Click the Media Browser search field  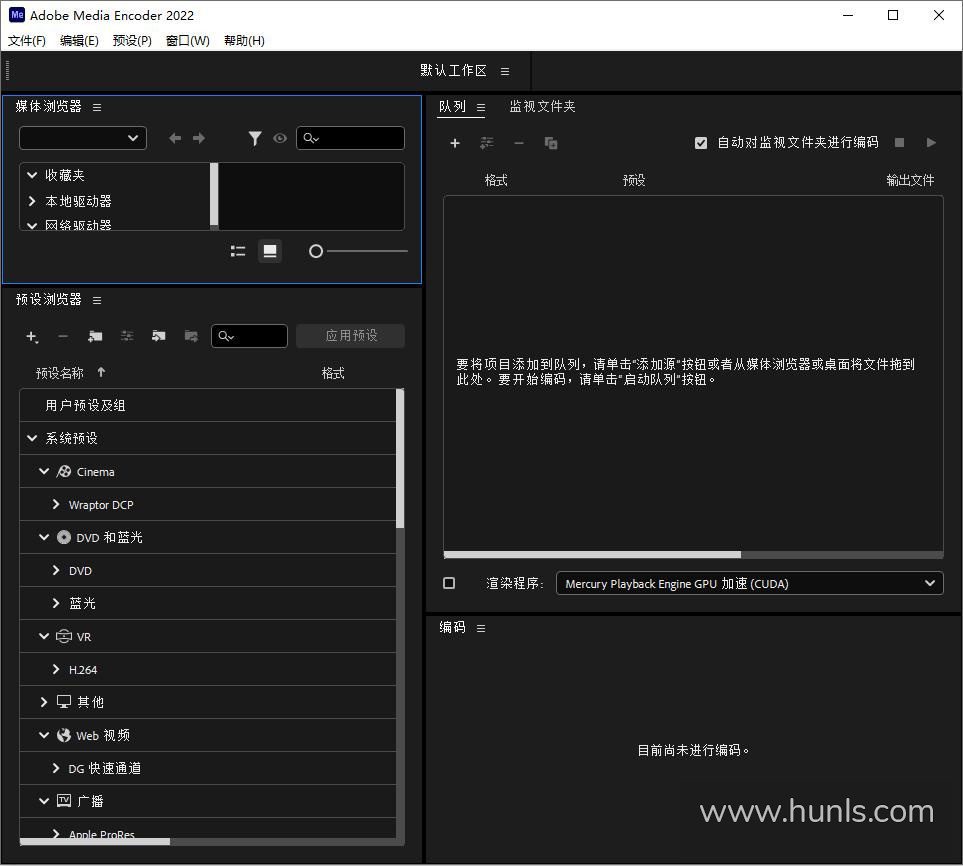point(351,138)
